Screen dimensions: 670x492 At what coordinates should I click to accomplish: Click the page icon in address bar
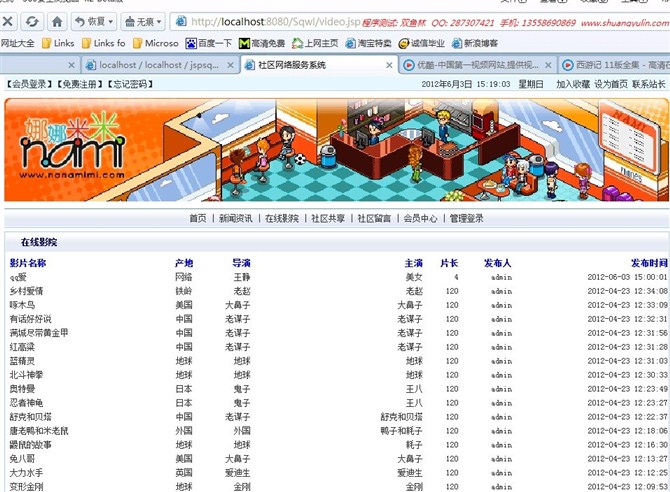coord(181,21)
